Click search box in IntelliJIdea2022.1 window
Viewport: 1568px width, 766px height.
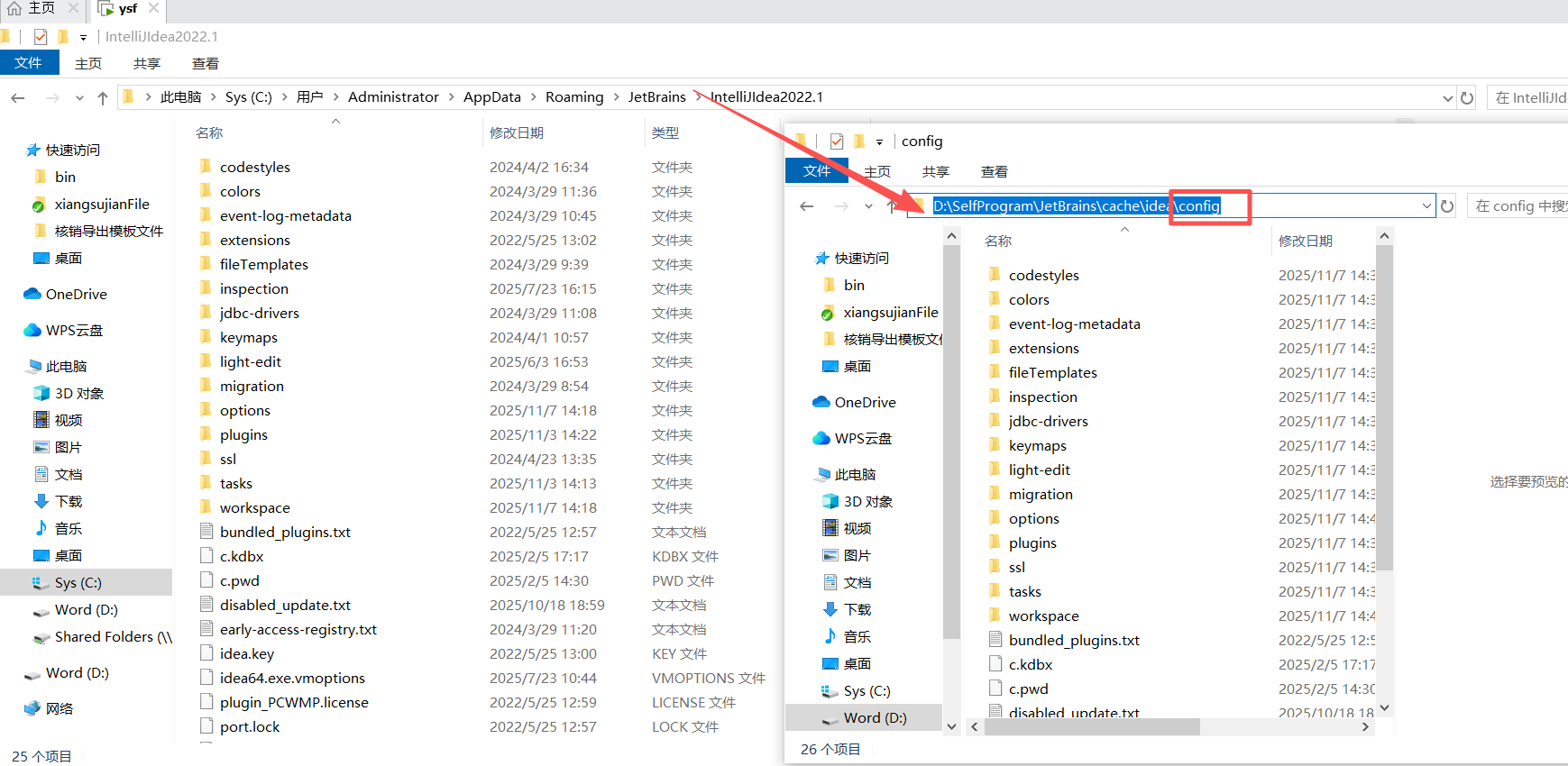1528,97
